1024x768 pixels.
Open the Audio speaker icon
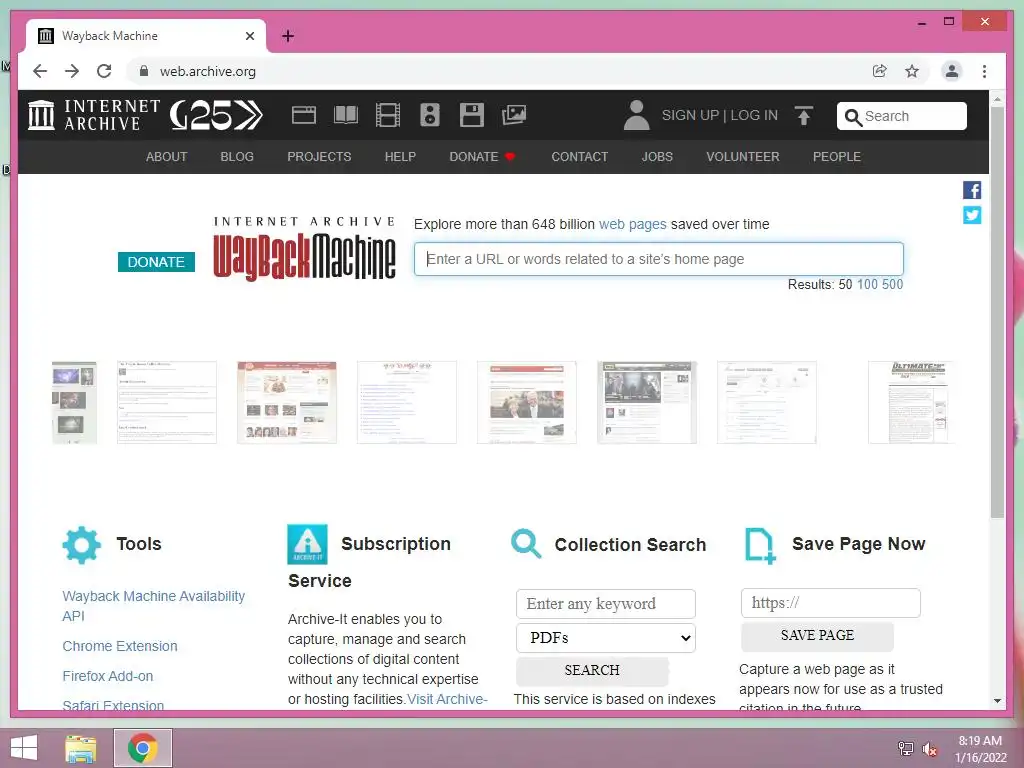coord(430,115)
